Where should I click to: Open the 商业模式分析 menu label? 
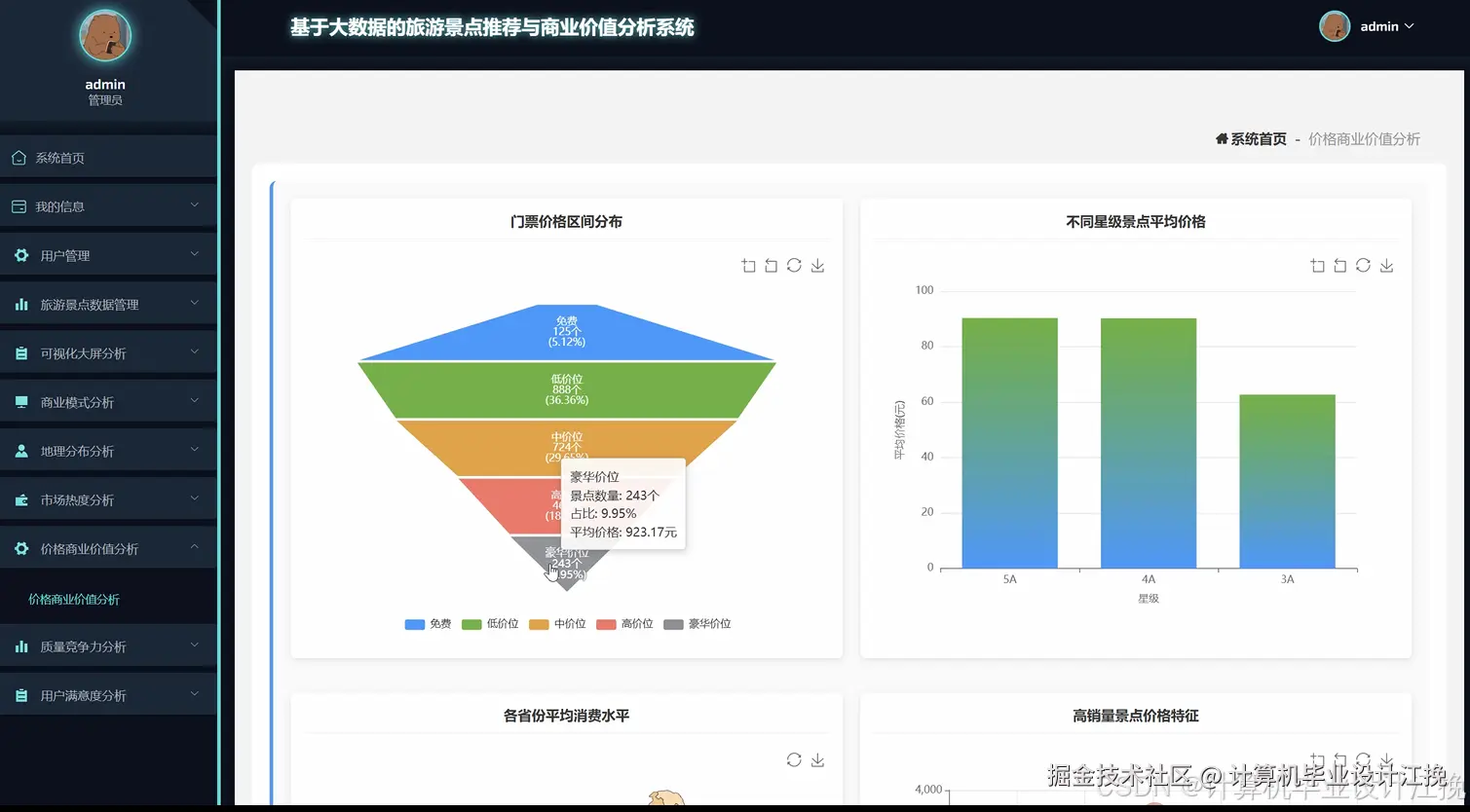click(x=77, y=402)
